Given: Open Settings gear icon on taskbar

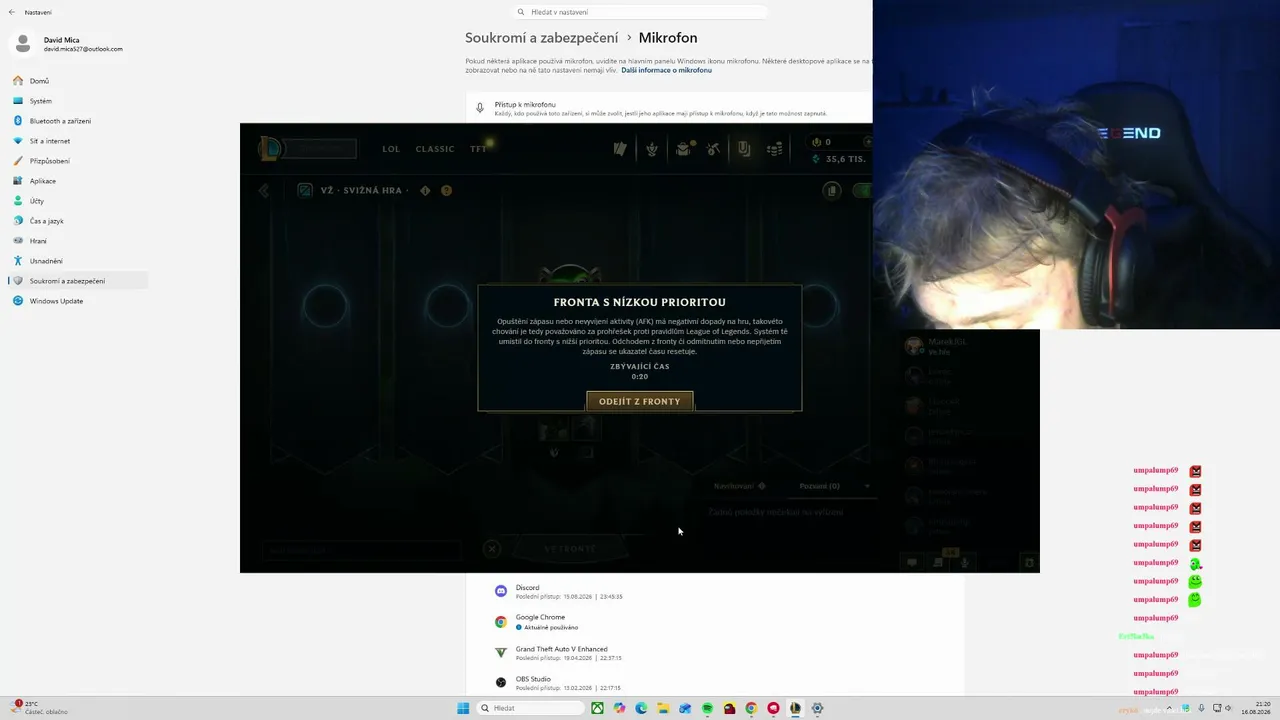Looking at the screenshot, I should (x=817, y=708).
